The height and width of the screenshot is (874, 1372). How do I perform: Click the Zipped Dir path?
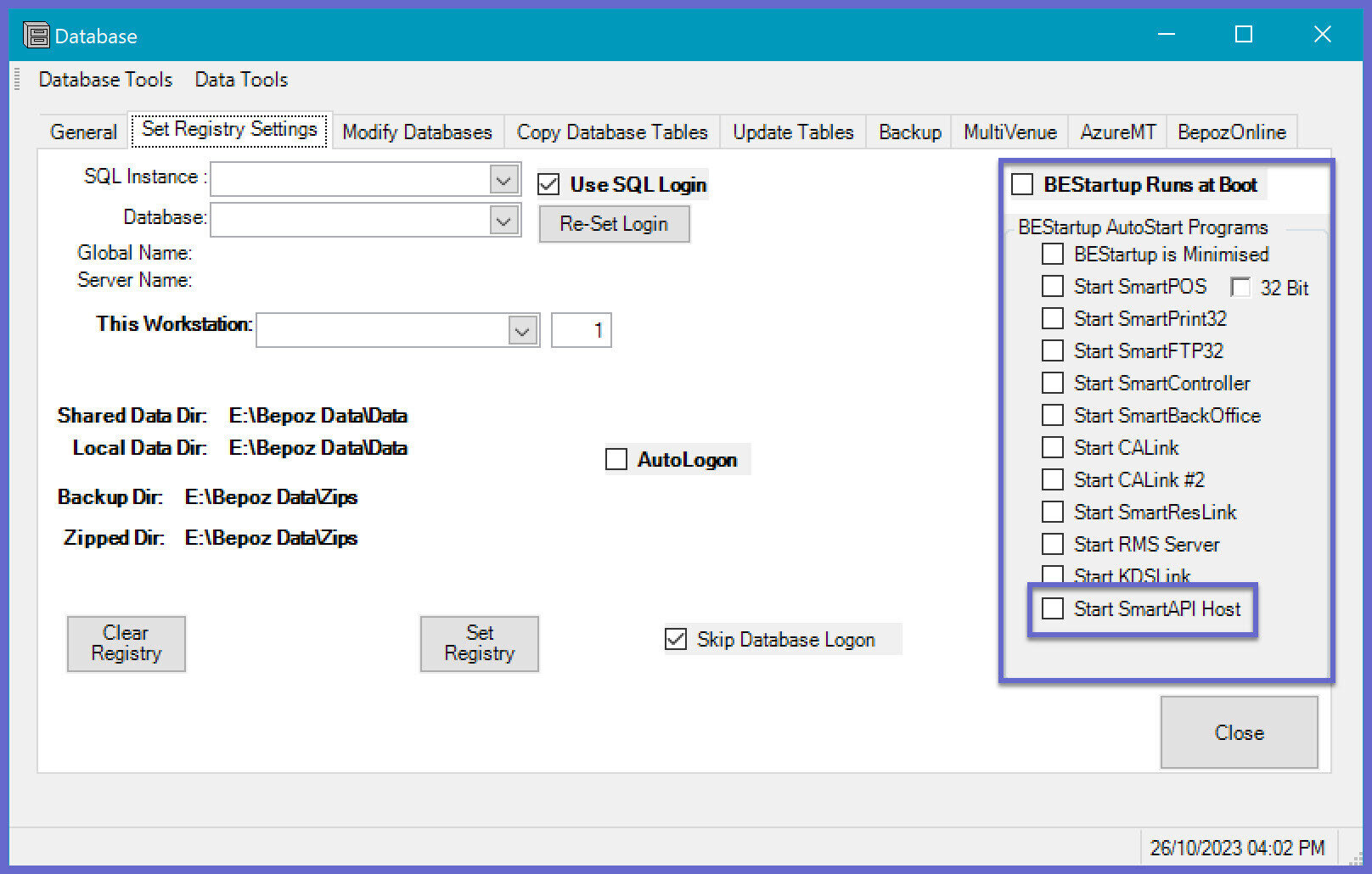[x=271, y=538]
